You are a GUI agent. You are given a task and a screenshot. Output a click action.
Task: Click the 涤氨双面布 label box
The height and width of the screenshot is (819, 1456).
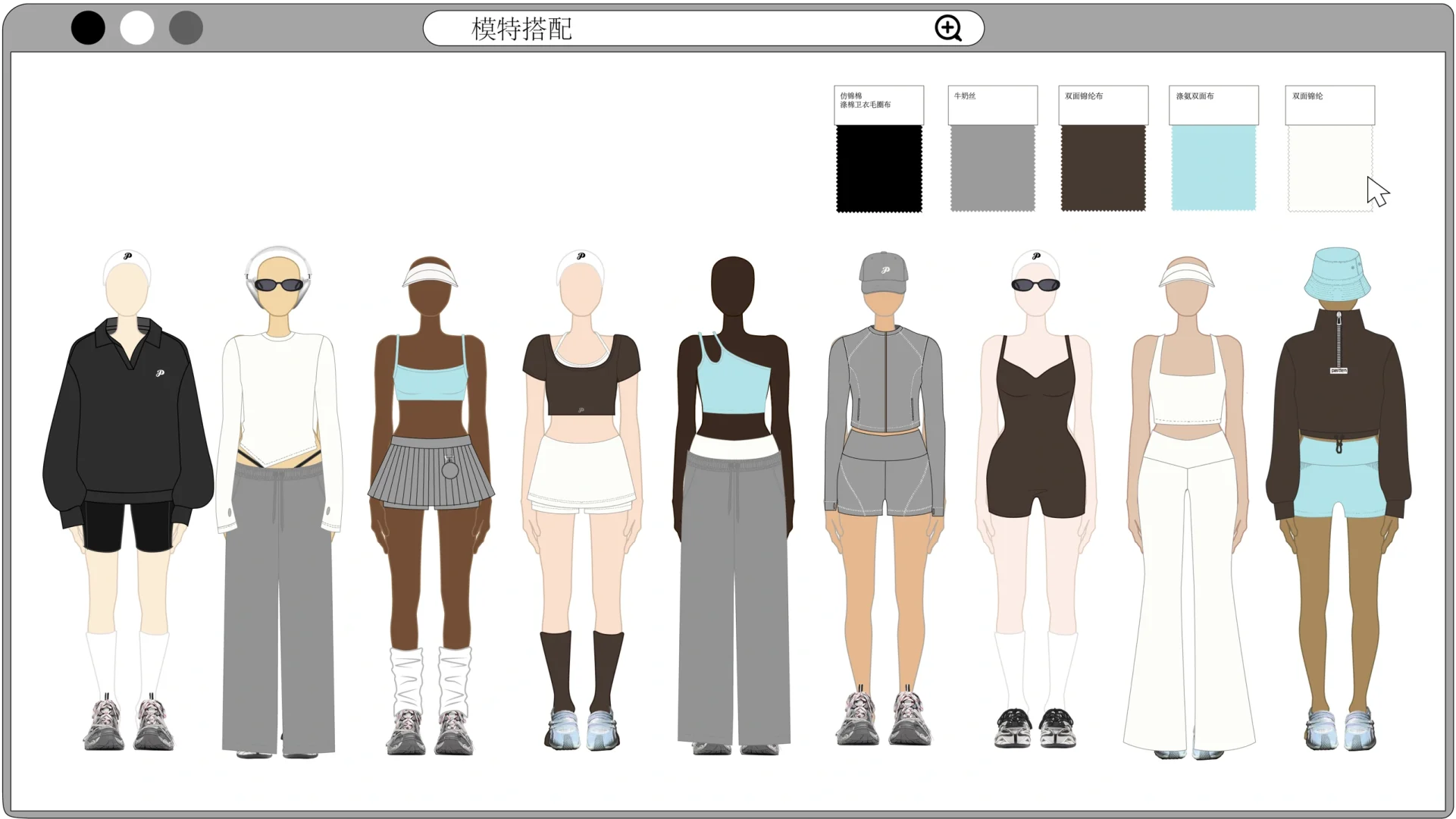[1213, 105]
